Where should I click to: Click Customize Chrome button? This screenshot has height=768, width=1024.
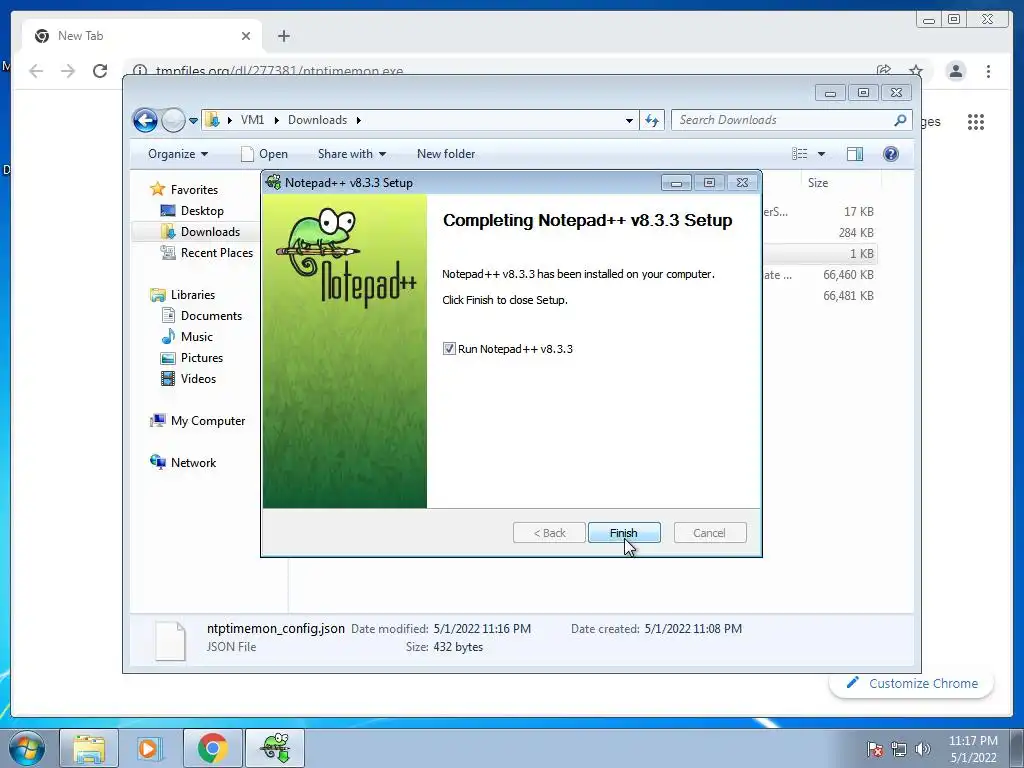912,683
